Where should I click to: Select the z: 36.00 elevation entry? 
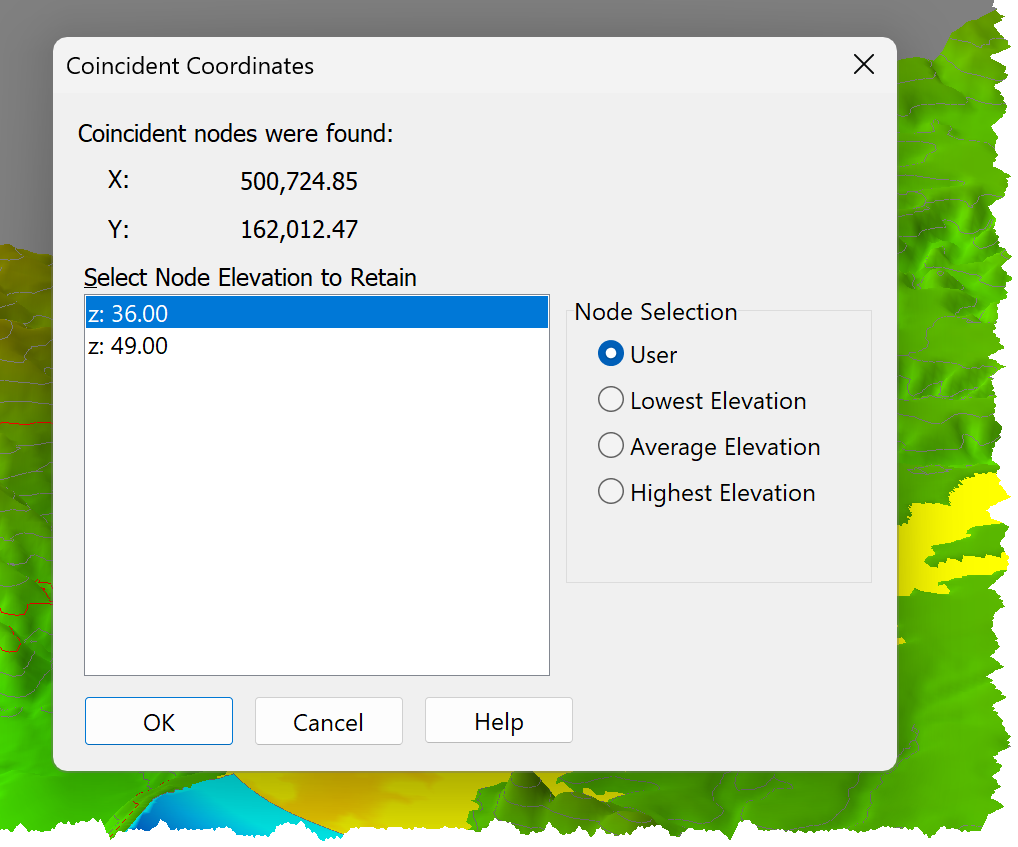[x=317, y=313]
